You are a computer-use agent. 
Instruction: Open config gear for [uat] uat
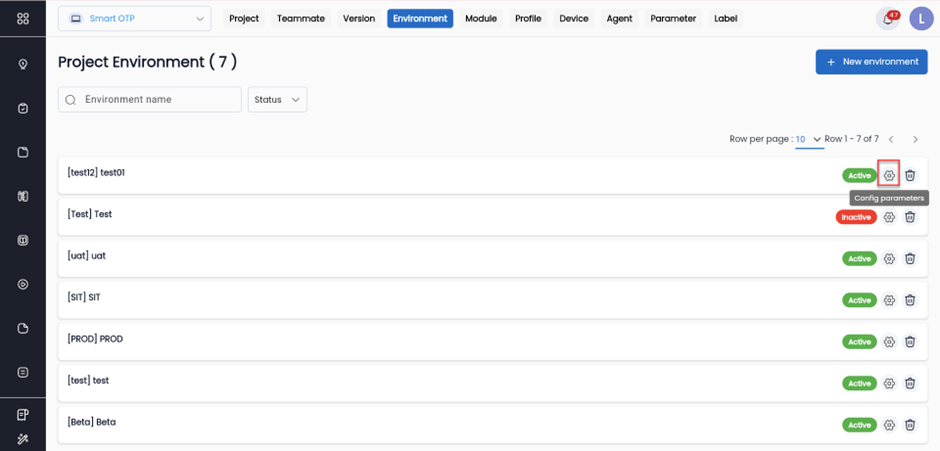[x=889, y=258]
